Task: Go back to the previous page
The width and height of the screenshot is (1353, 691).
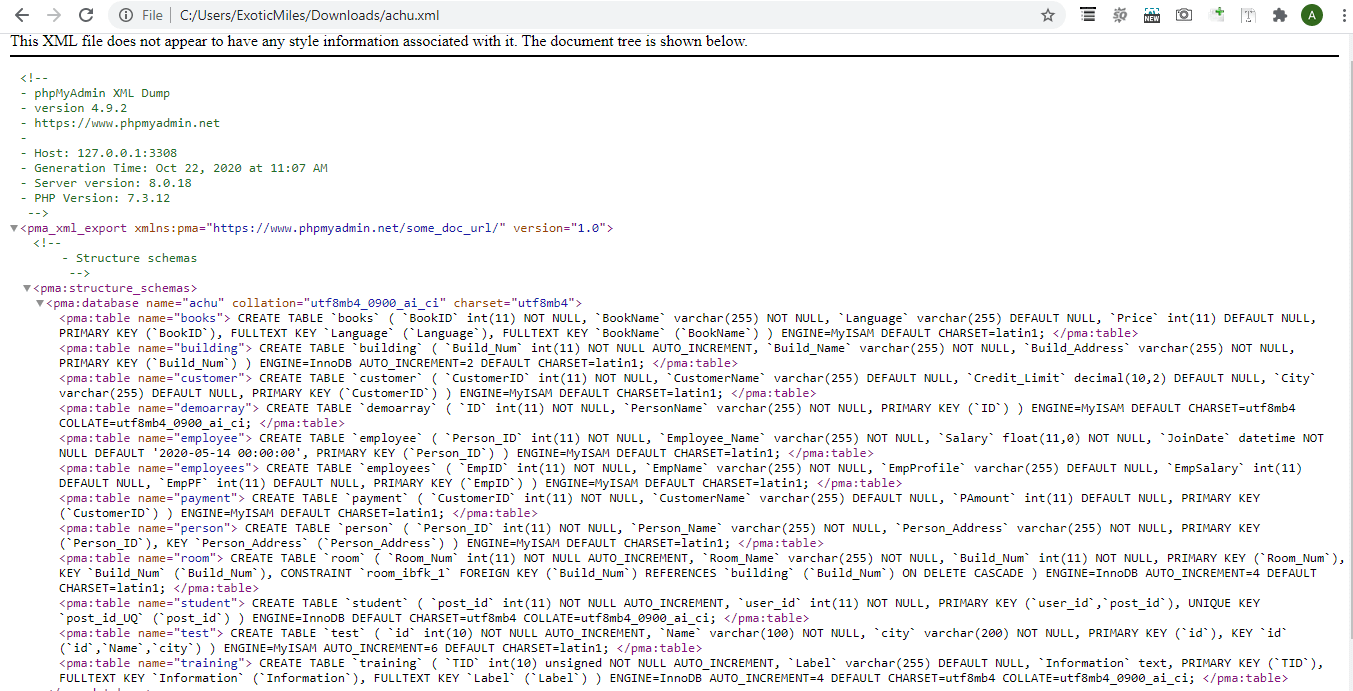Action: click(22, 15)
